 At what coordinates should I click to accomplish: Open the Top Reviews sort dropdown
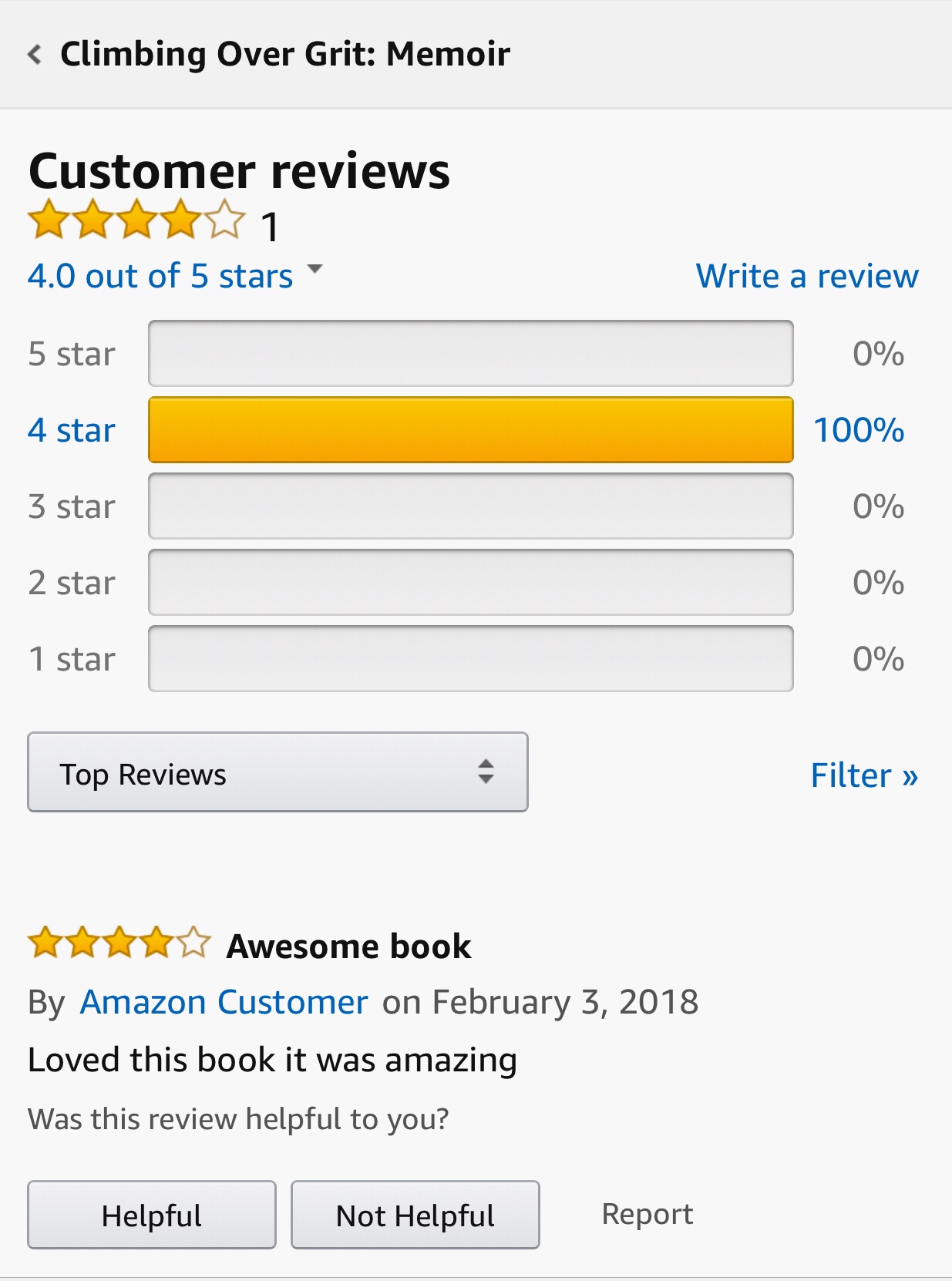tap(278, 772)
